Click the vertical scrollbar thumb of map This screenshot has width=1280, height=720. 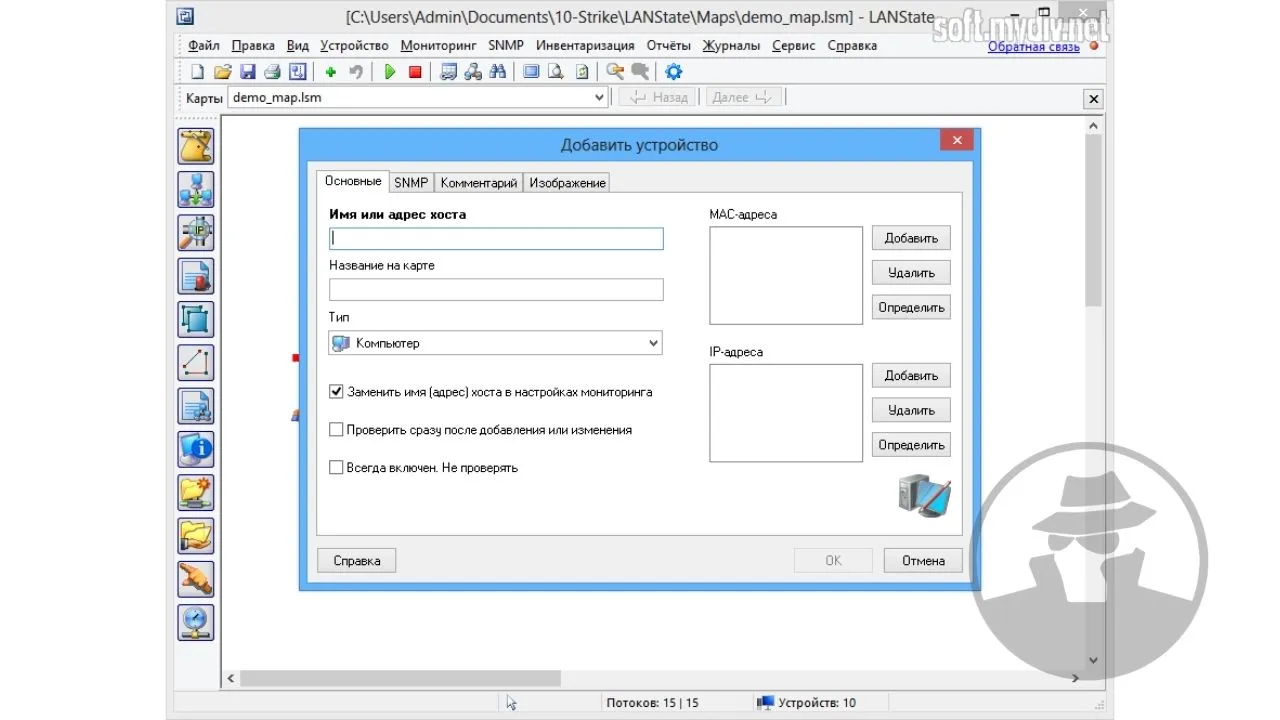point(1093,220)
